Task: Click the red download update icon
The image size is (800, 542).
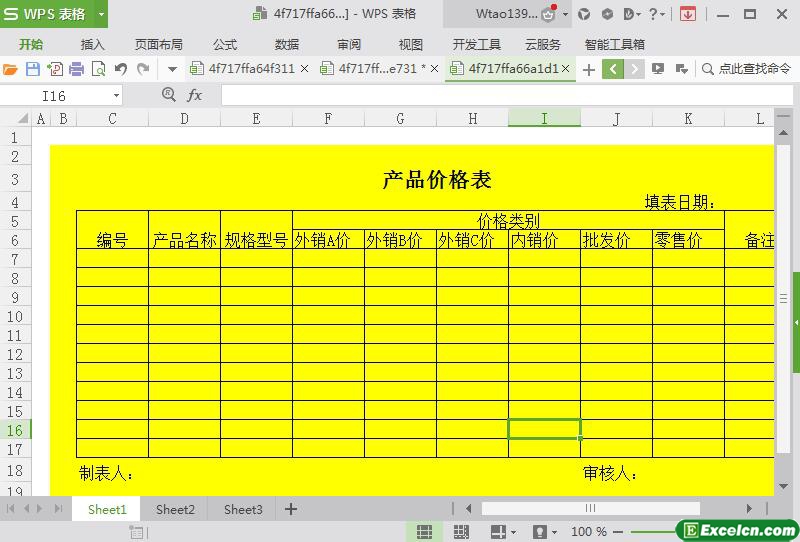Action: coord(688,14)
